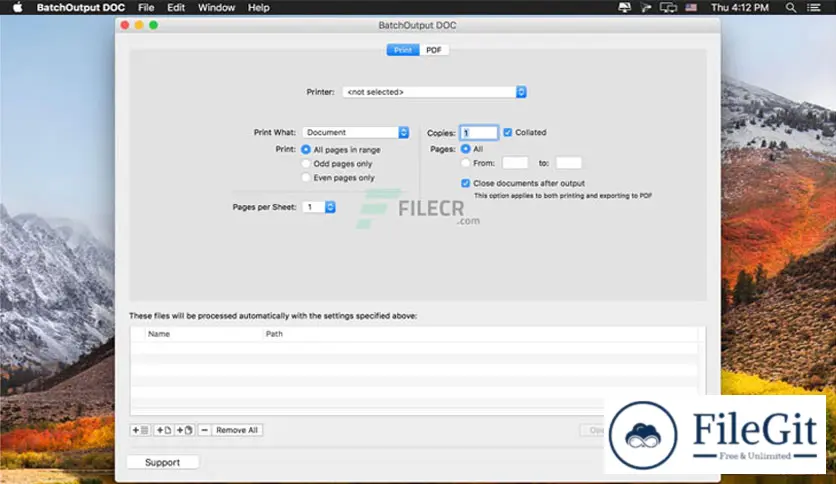The height and width of the screenshot is (484, 836).
Task: Click the minus button to remove file
Action: pyautogui.click(x=204, y=430)
